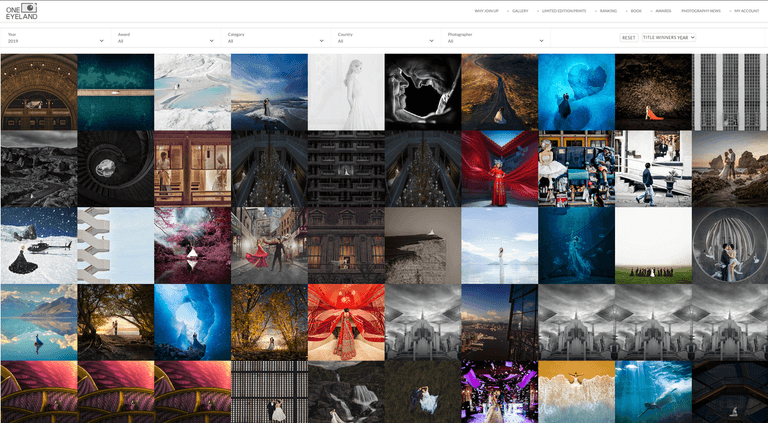Go to the Gallery menu item

(x=520, y=11)
